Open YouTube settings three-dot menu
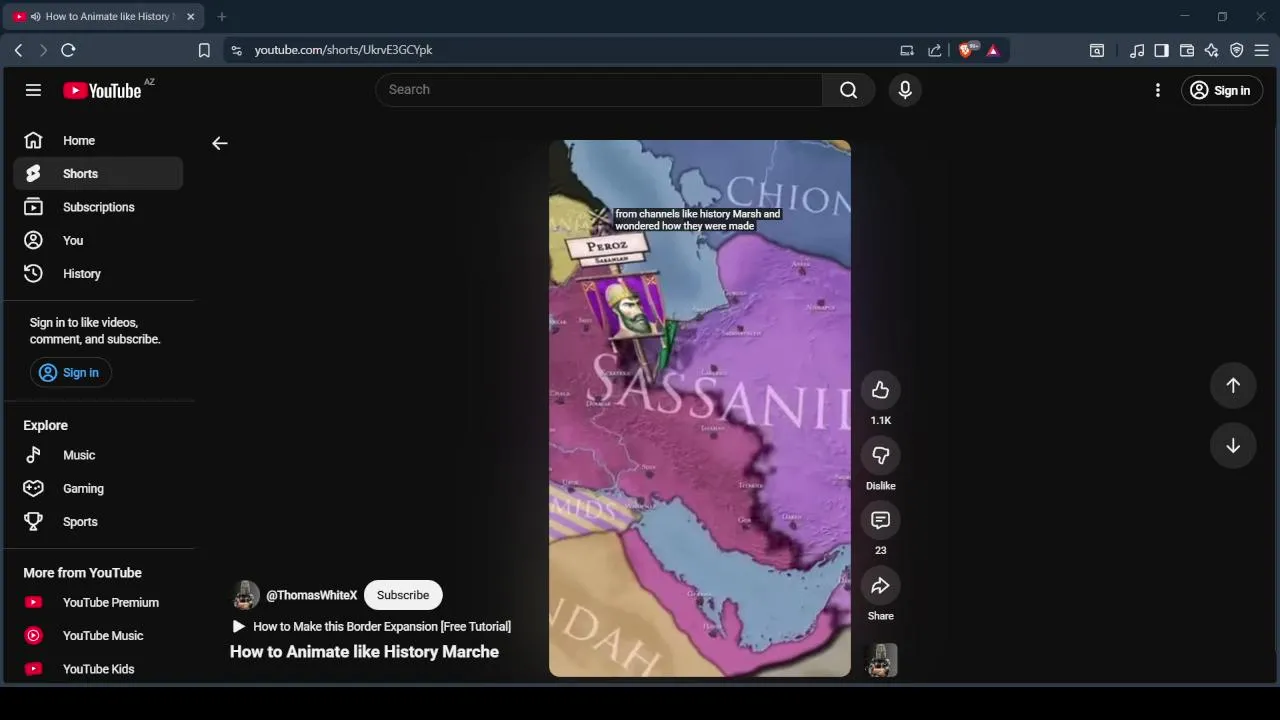Viewport: 1280px width, 720px height. coord(1158,90)
